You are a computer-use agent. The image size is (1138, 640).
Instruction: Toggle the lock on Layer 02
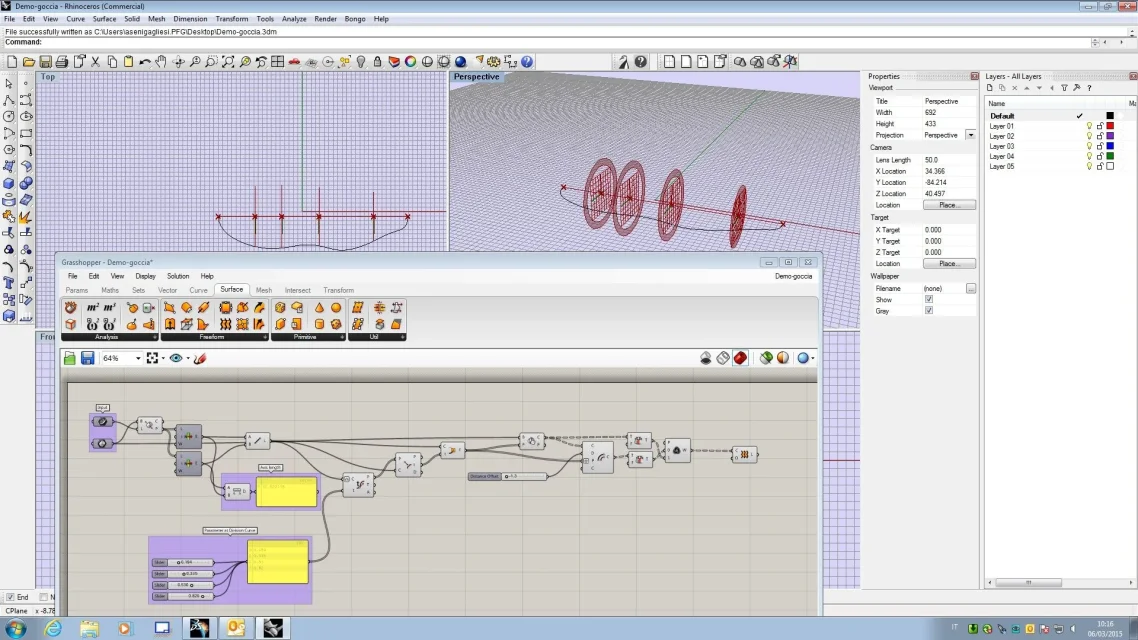click(x=1100, y=136)
